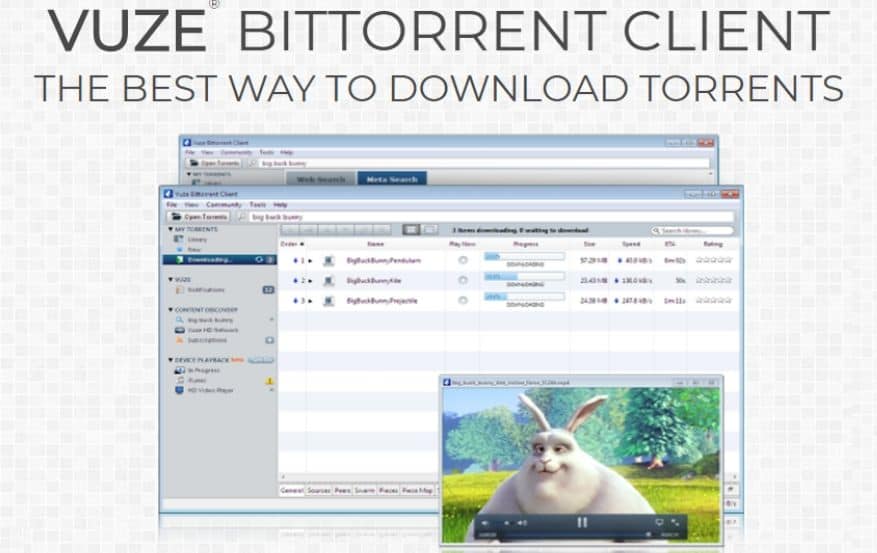The width and height of the screenshot is (877, 553).
Task: Sort by the ETA column header
Action: click(x=669, y=244)
